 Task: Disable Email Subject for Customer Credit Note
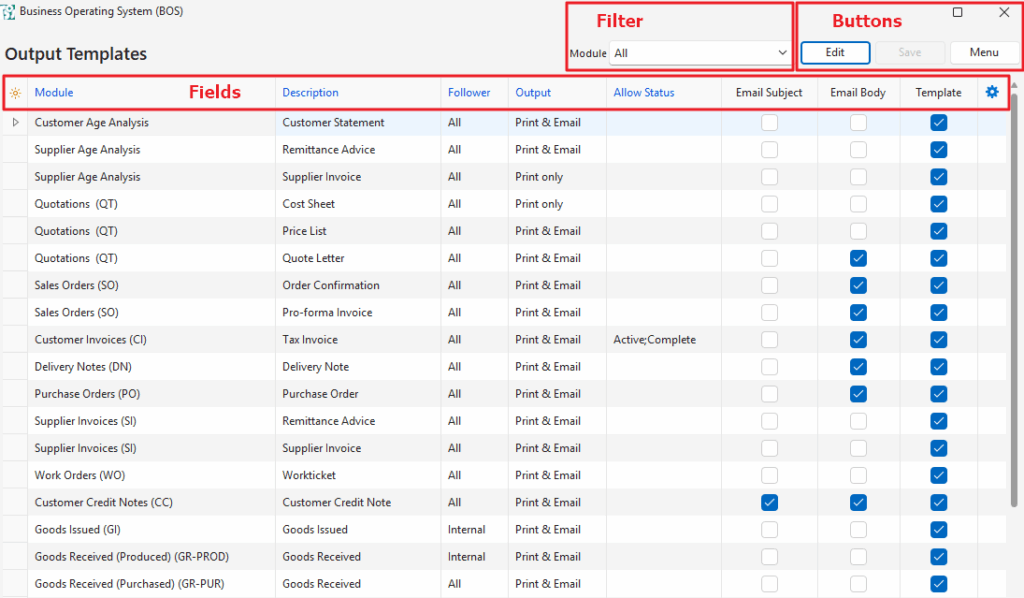pyautogui.click(x=769, y=502)
